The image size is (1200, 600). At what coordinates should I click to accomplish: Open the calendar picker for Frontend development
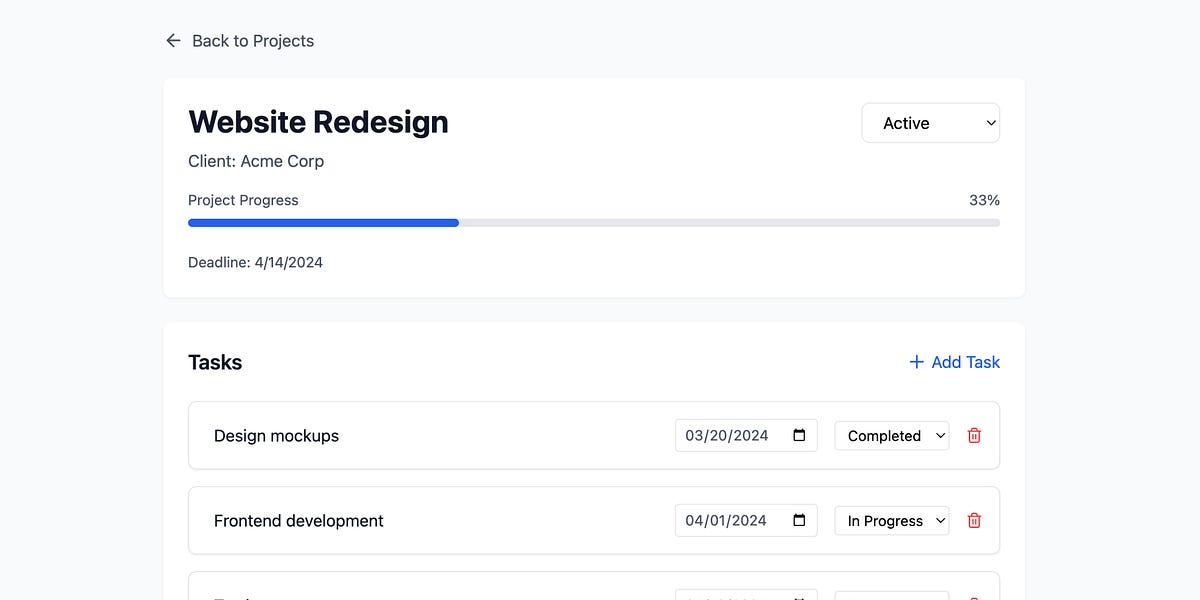797,520
